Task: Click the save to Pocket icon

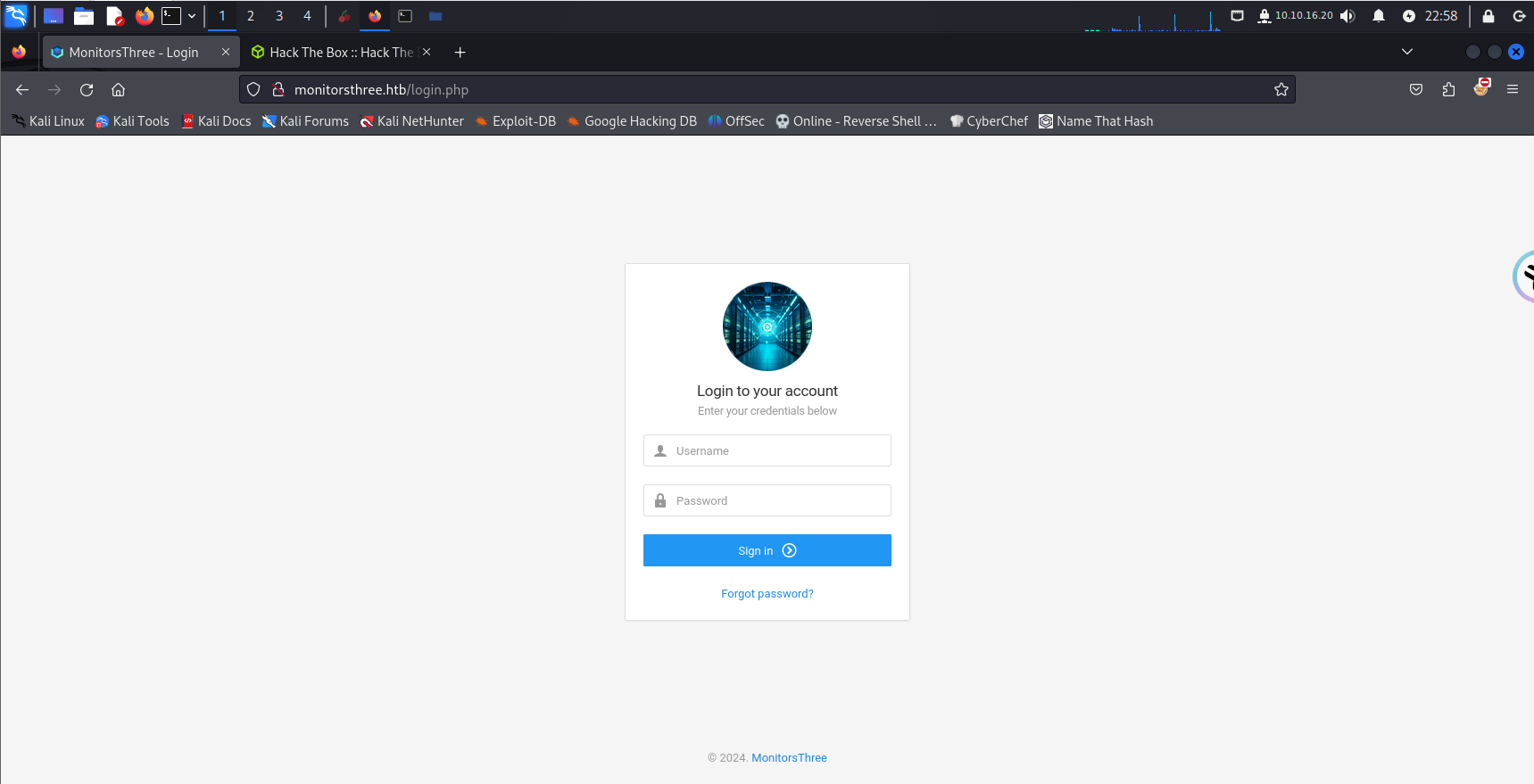Action: click(1415, 89)
